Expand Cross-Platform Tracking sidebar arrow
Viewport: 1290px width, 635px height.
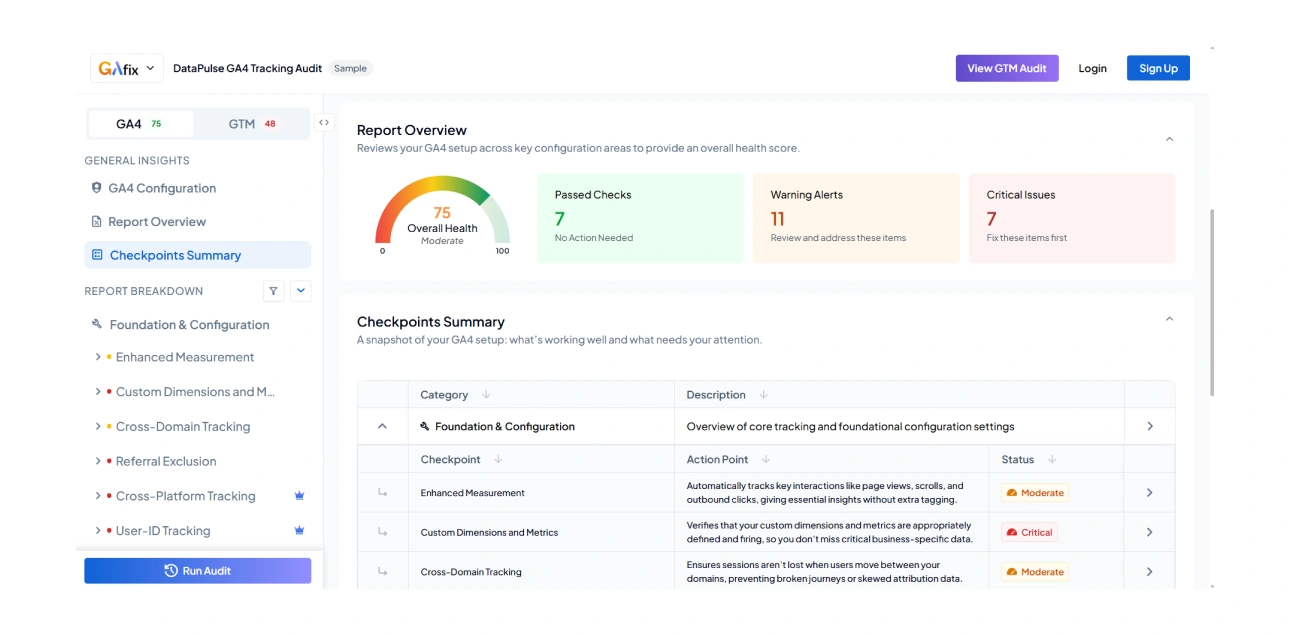tap(98, 496)
